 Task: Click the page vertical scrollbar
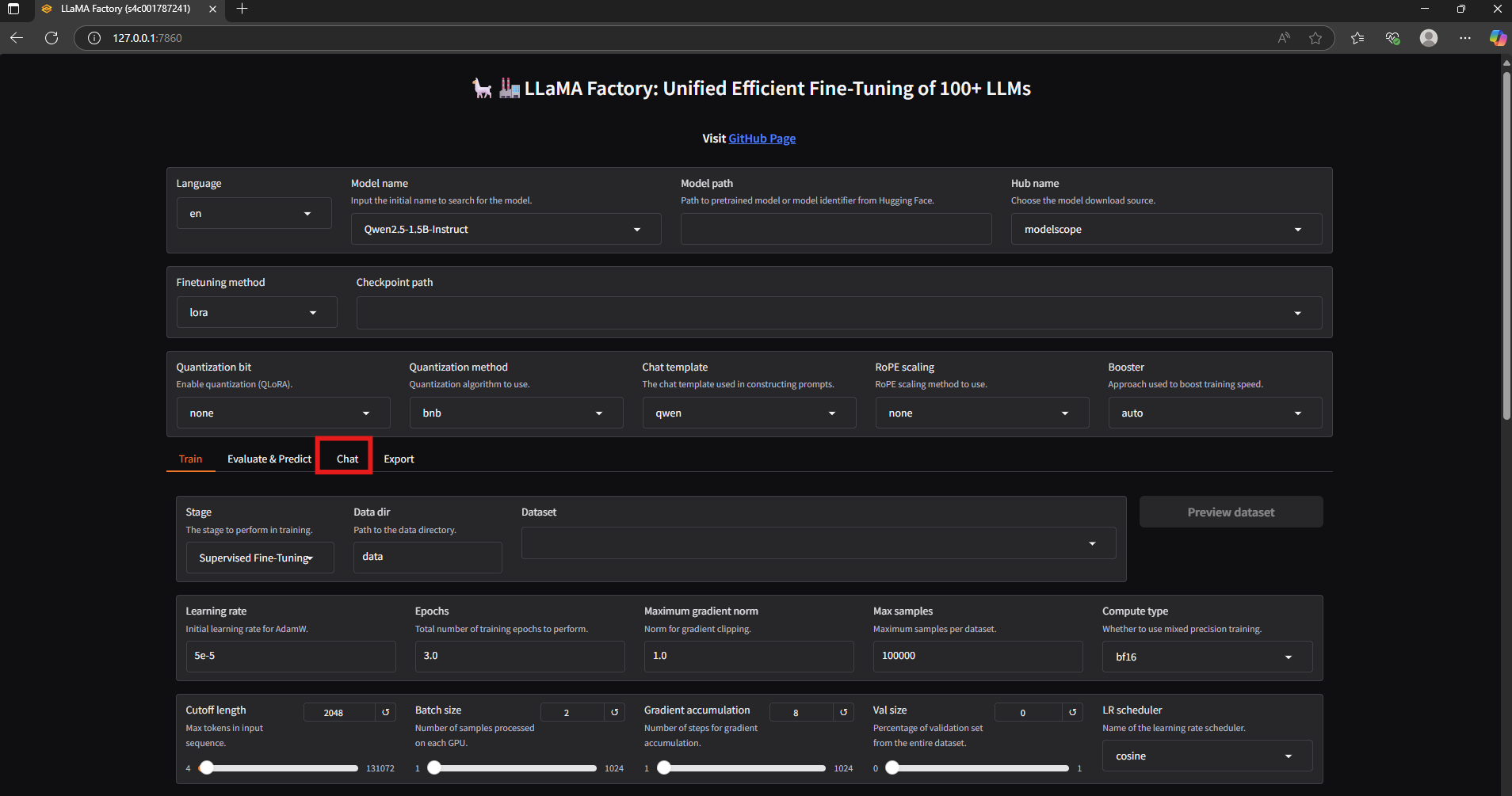(x=1506, y=246)
